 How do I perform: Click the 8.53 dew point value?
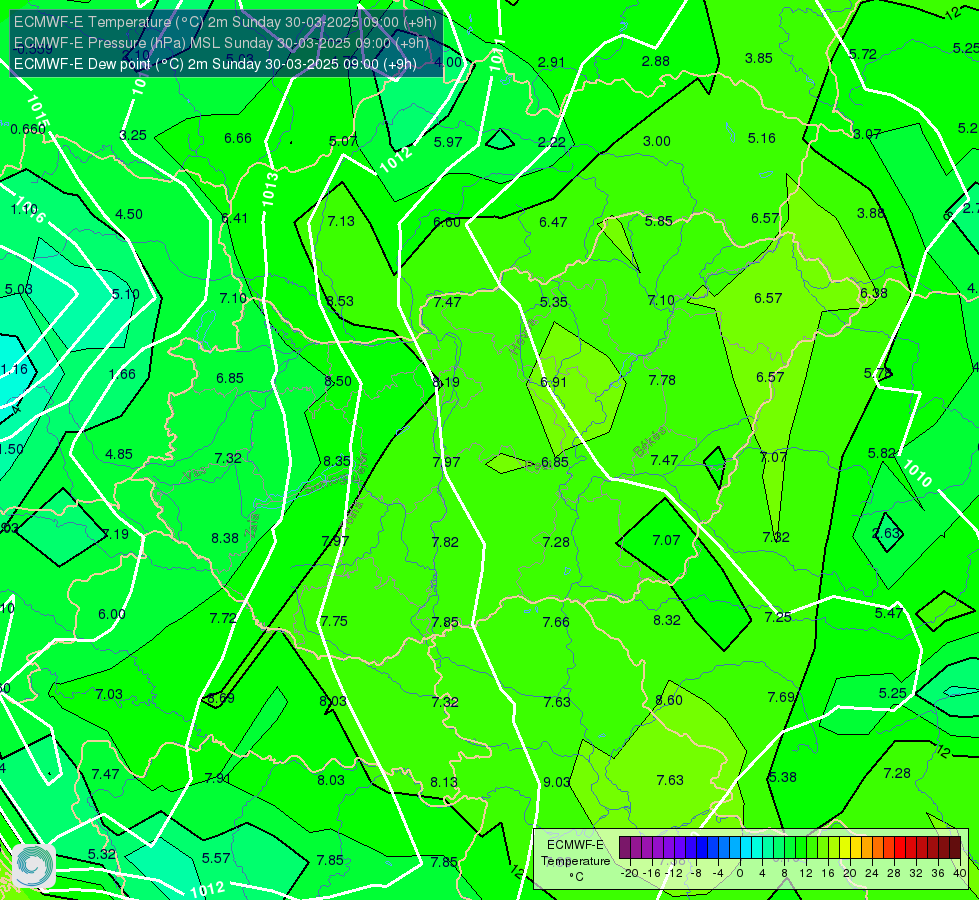tap(340, 301)
